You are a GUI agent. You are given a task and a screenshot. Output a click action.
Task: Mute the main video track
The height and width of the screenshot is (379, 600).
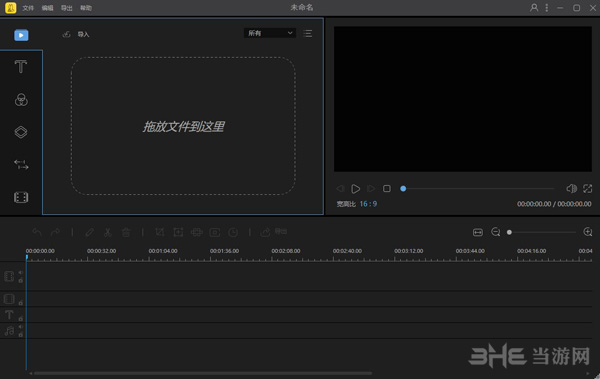click(21, 273)
